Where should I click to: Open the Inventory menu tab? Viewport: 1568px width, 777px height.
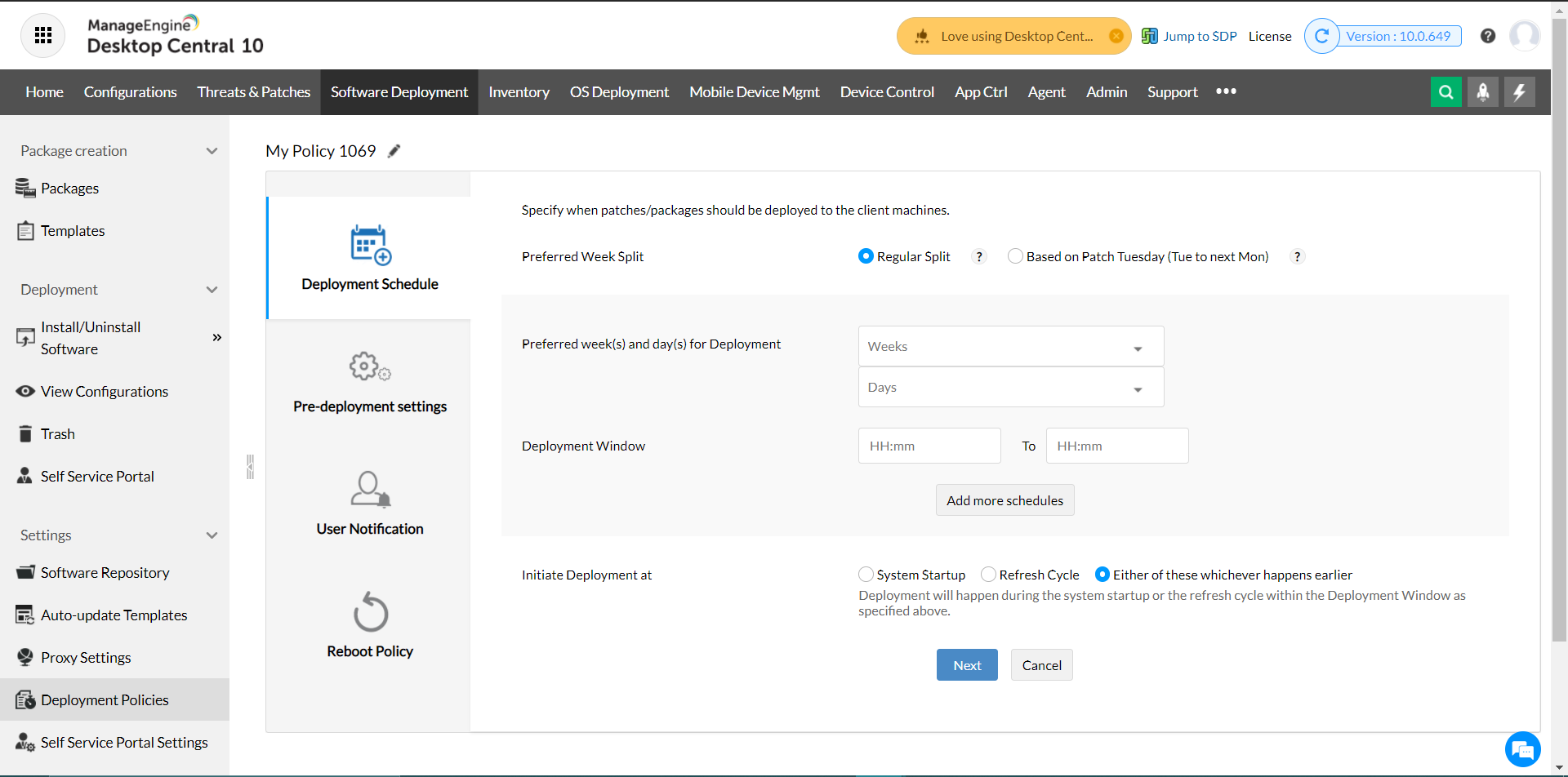coord(519,92)
